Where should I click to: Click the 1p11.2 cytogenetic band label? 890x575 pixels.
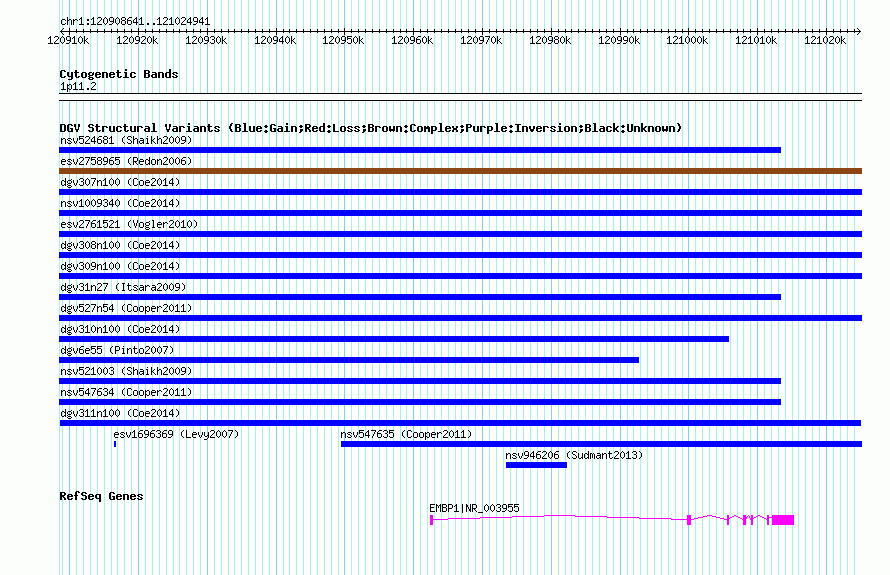tap(78, 87)
